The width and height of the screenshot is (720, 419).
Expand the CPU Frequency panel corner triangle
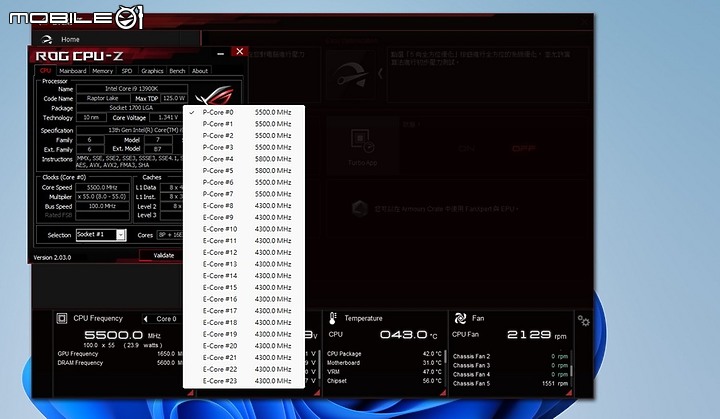point(190,393)
